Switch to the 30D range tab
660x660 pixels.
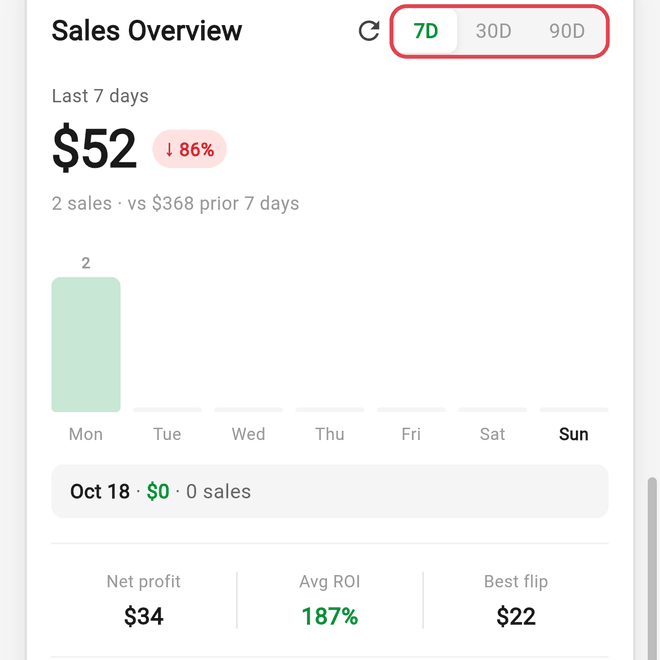(493, 31)
